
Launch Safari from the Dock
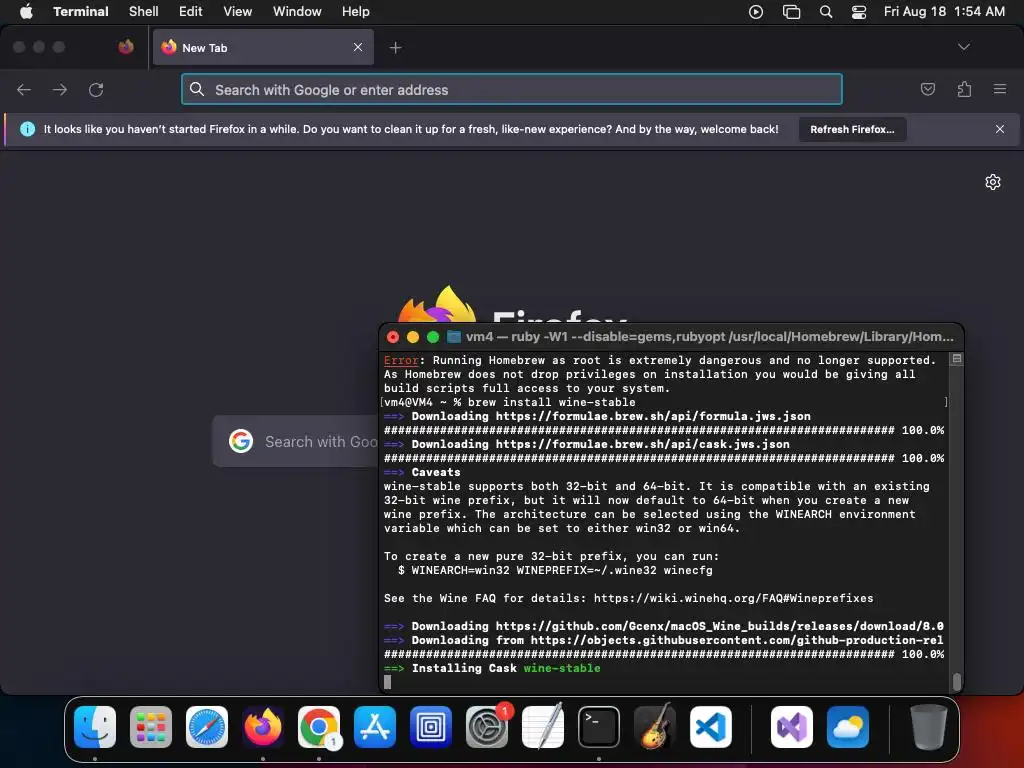207,726
